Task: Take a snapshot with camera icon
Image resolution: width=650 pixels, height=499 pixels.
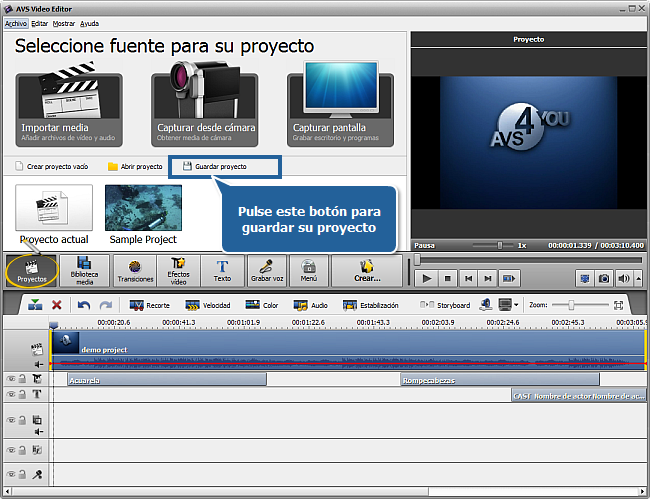Action: click(604, 279)
